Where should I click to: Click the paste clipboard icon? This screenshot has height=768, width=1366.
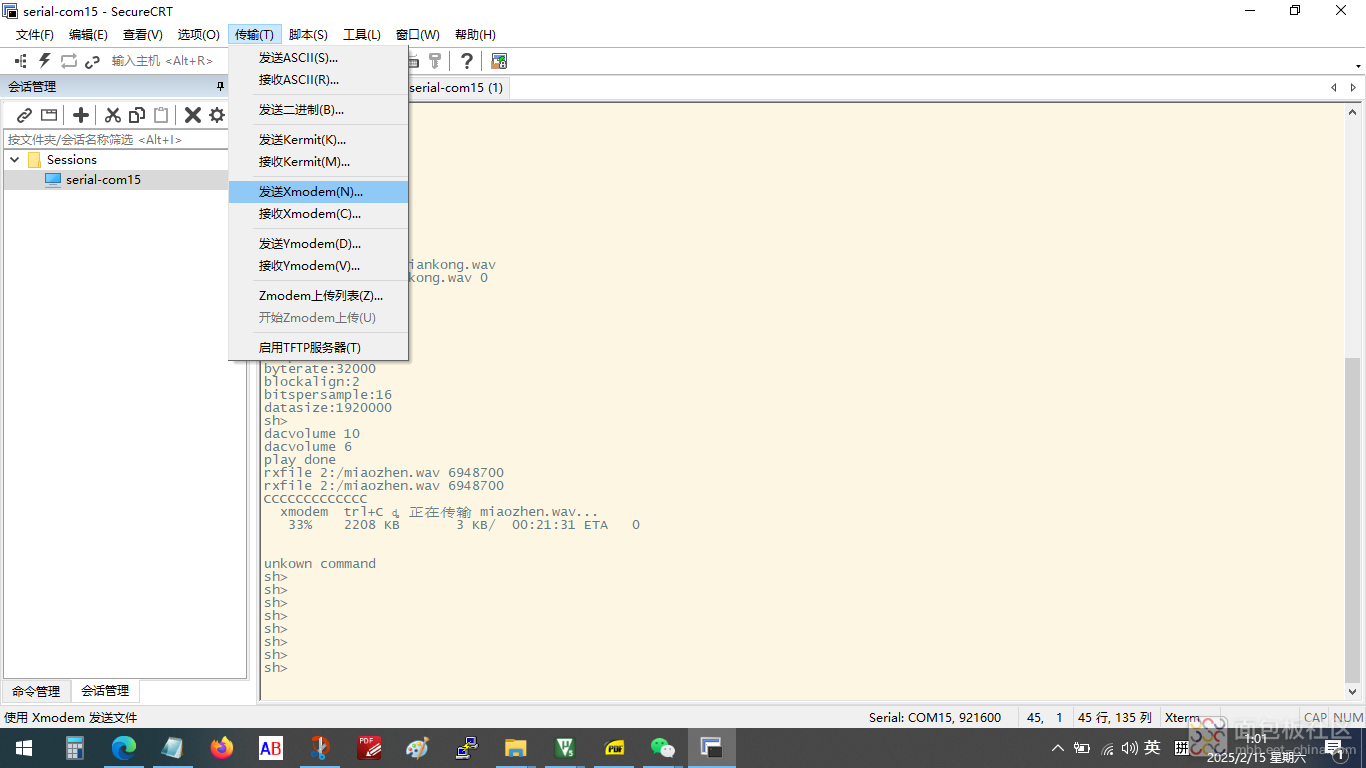click(x=161, y=115)
